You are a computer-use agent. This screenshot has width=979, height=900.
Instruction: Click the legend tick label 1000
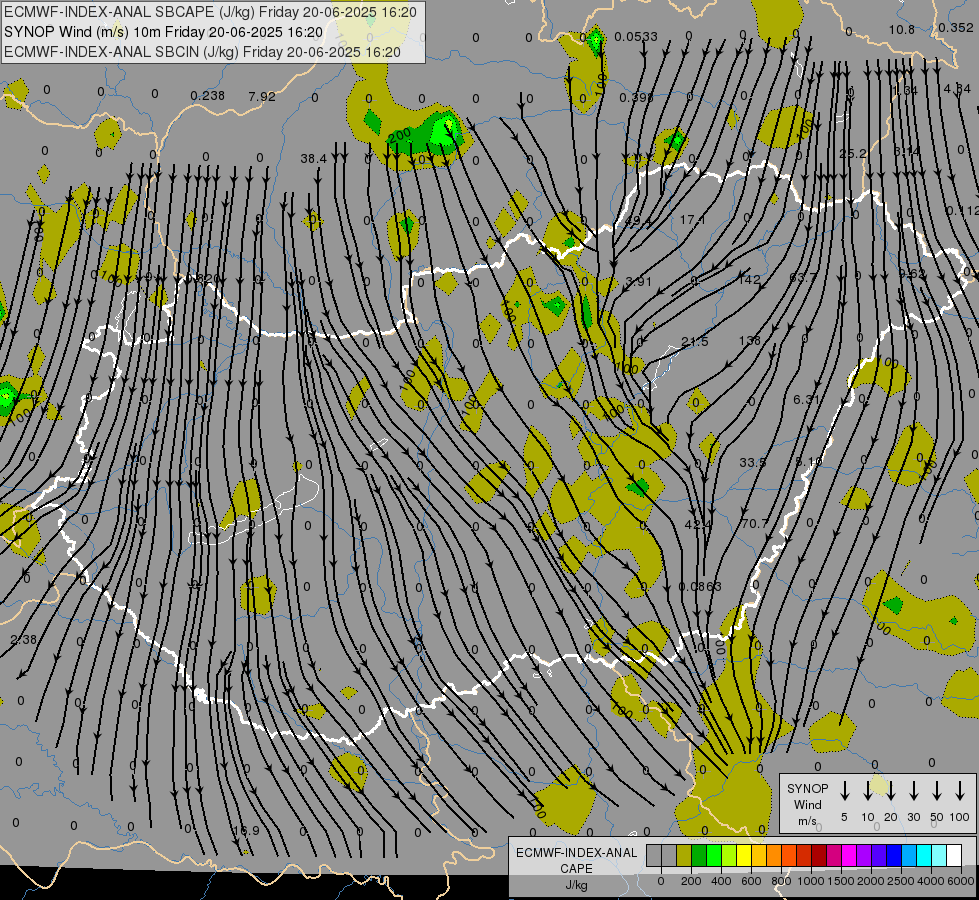click(811, 881)
